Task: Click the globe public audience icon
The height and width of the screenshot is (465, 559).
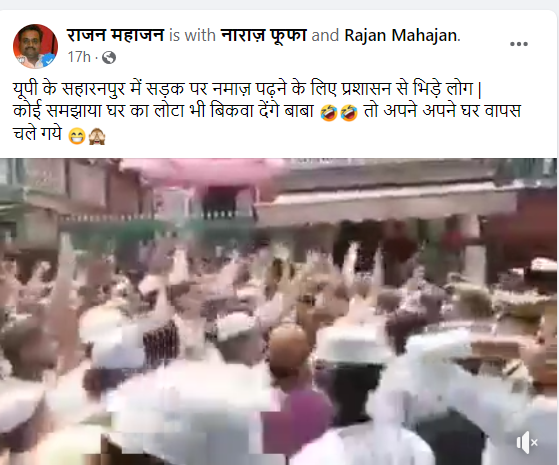Action: pos(109,57)
